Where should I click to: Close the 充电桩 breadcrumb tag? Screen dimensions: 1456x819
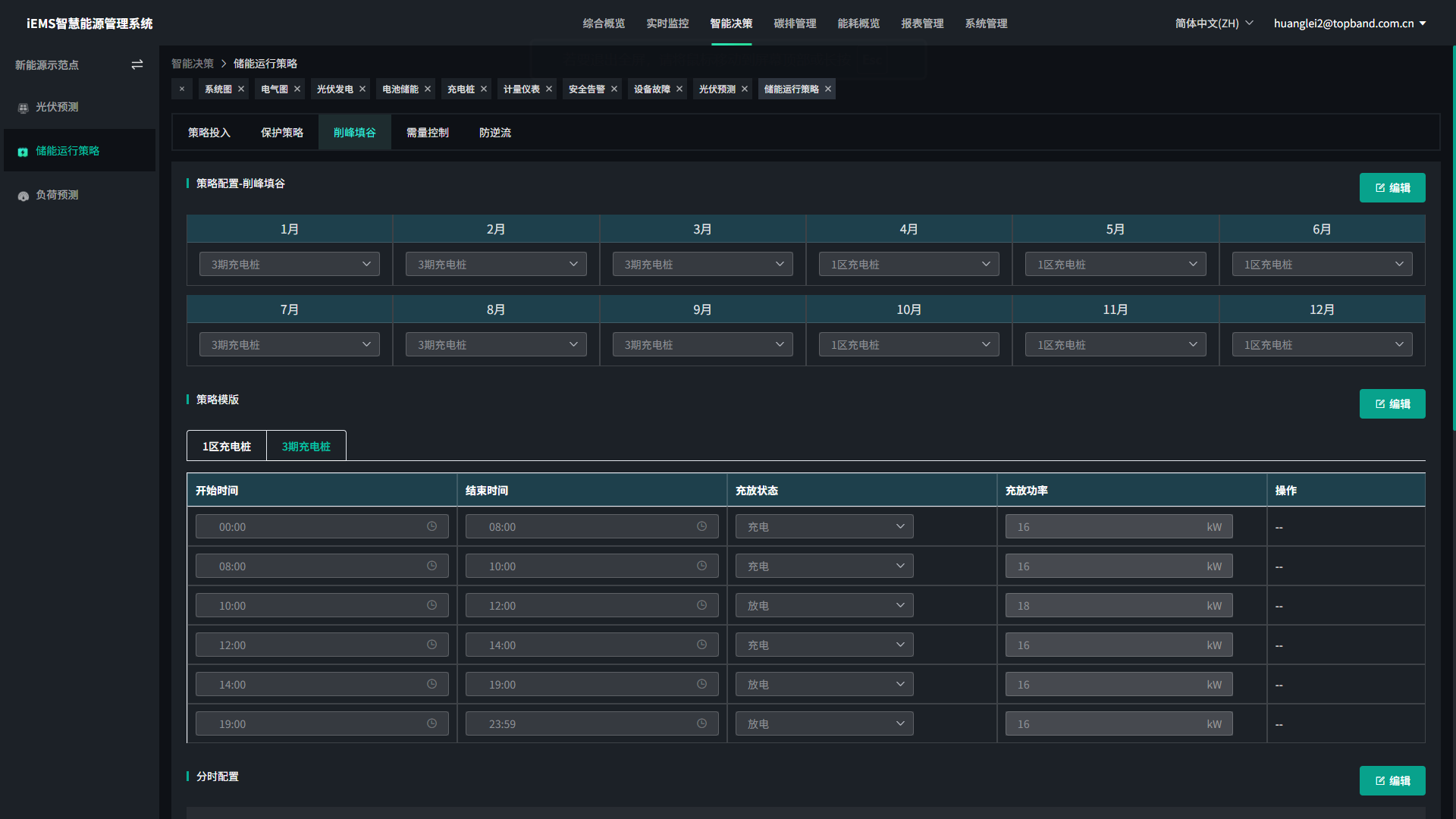pos(483,89)
